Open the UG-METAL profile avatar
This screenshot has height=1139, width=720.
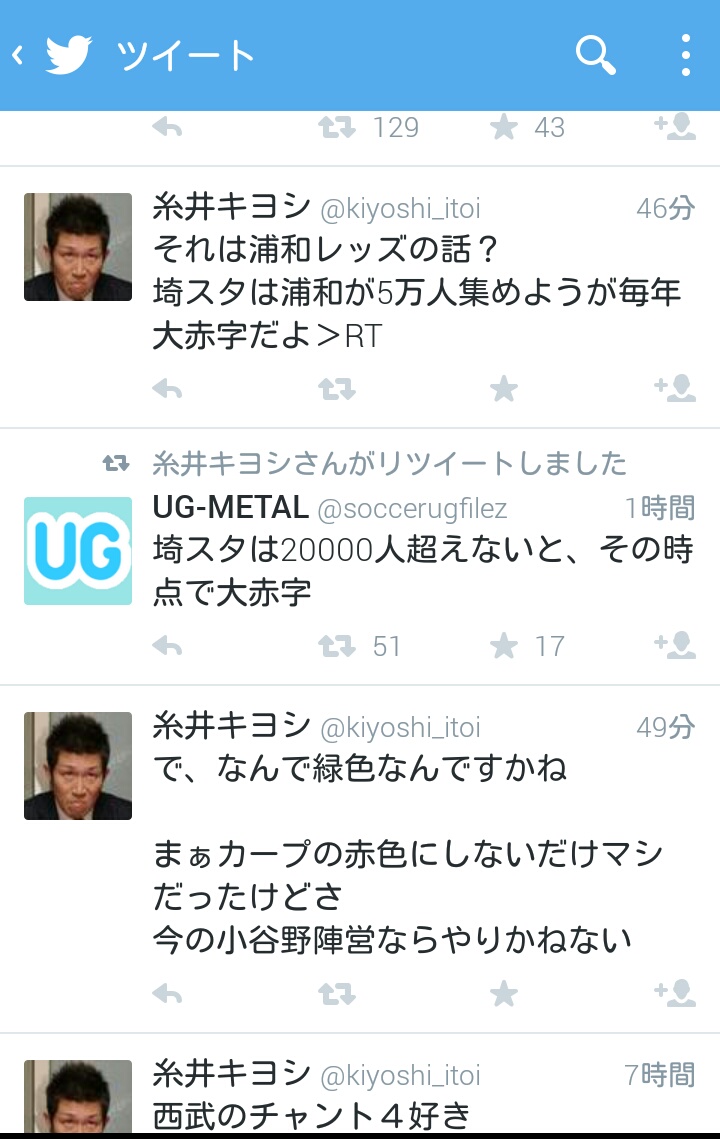pos(78,551)
